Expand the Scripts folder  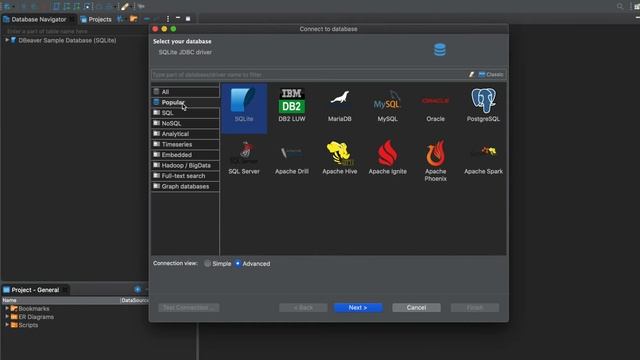pos(7,325)
